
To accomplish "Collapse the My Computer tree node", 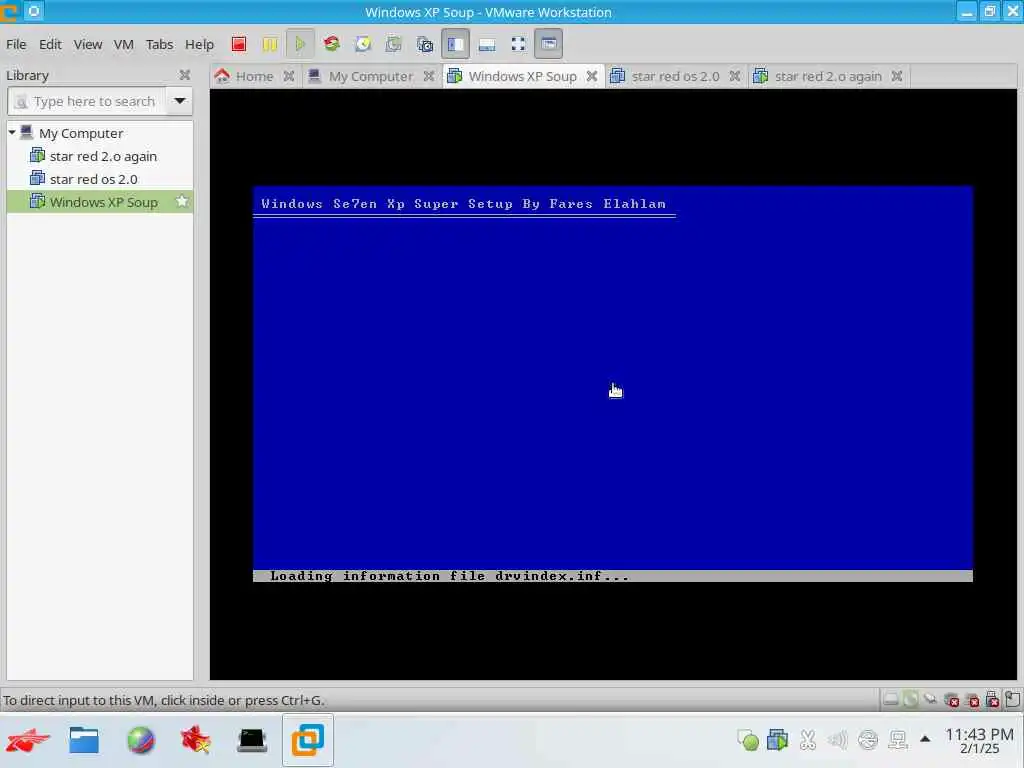I will click(12, 133).
